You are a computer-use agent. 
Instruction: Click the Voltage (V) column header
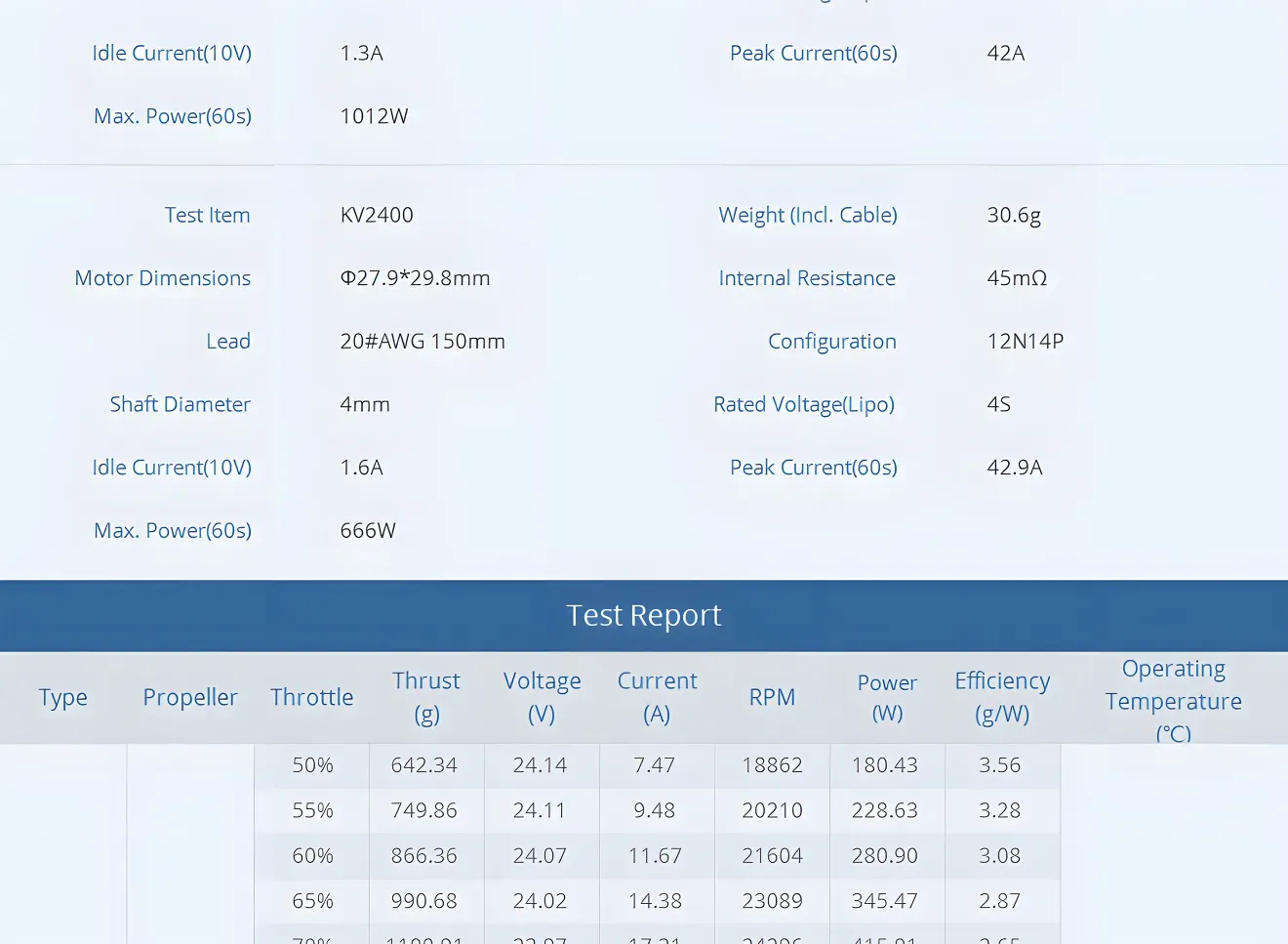pos(542,697)
